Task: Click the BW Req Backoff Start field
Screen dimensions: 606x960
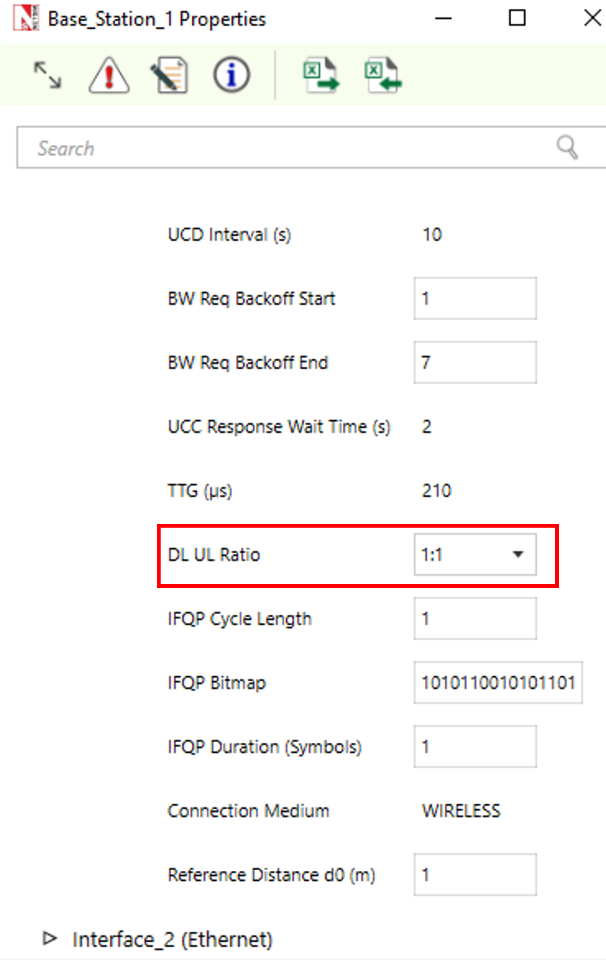Action: pos(475,298)
